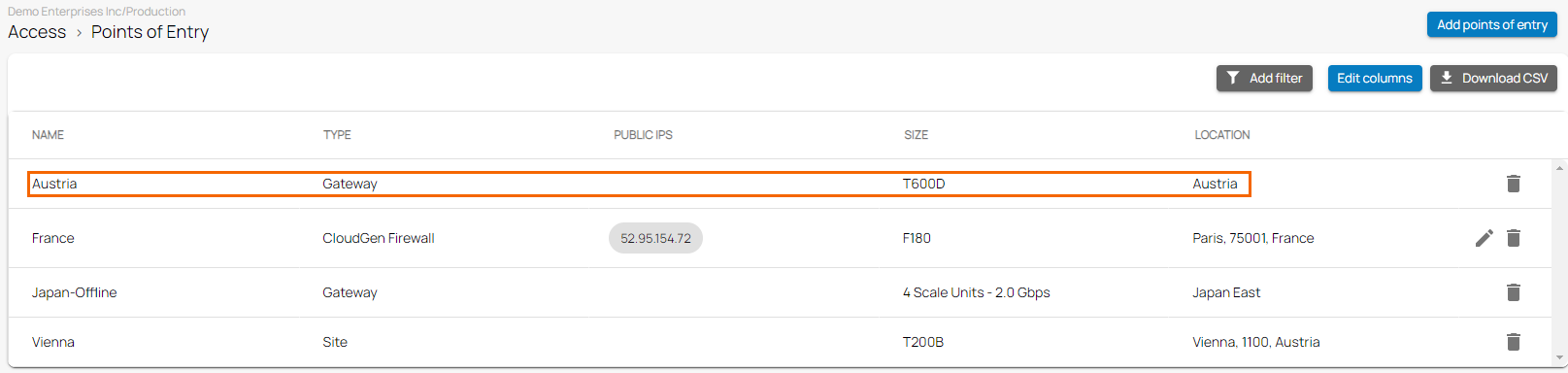Delete the Japan-Offline gateway entry
This screenshot has height=373, width=1568.
tap(1513, 292)
